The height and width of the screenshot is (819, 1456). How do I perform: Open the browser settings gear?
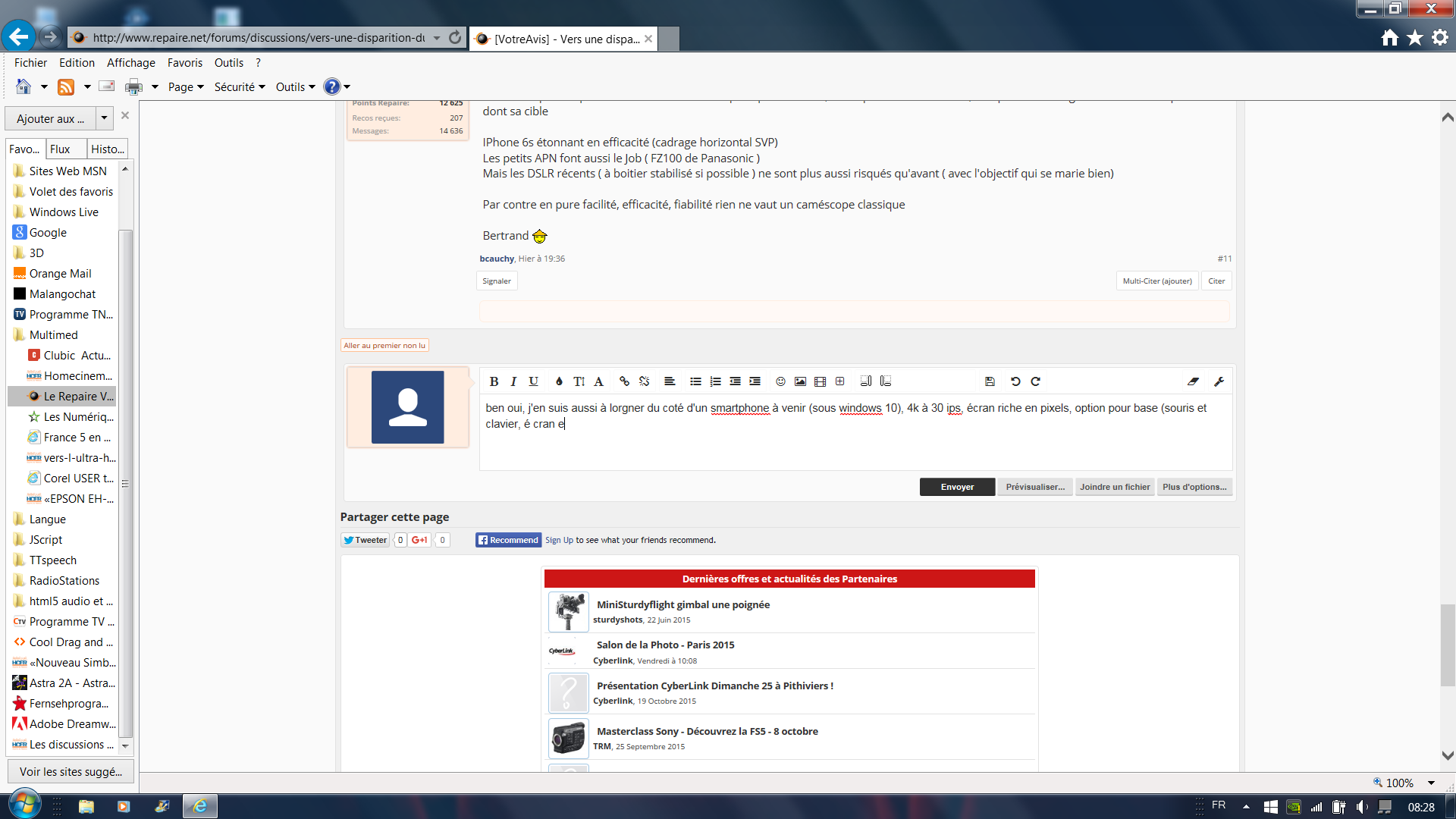pyautogui.click(x=1439, y=37)
